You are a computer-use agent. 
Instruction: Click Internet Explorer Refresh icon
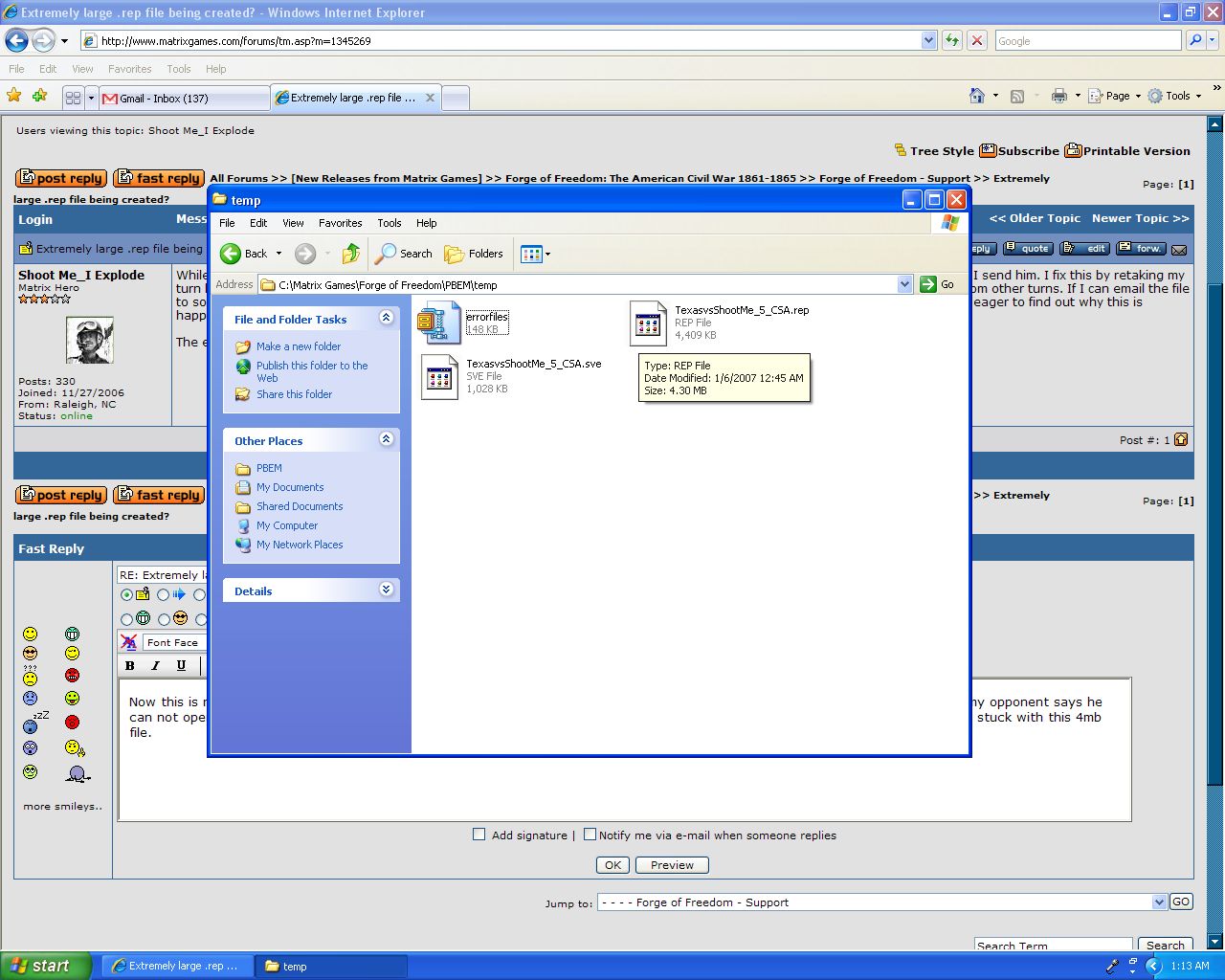pyautogui.click(x=952, y=40)
